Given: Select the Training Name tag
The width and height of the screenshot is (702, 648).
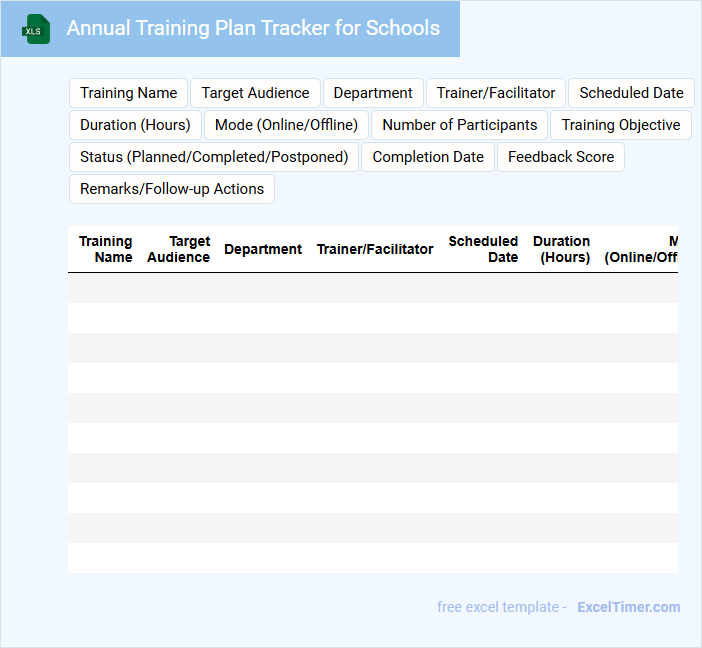Looking at the screenshot, I should tap(128, 93).
